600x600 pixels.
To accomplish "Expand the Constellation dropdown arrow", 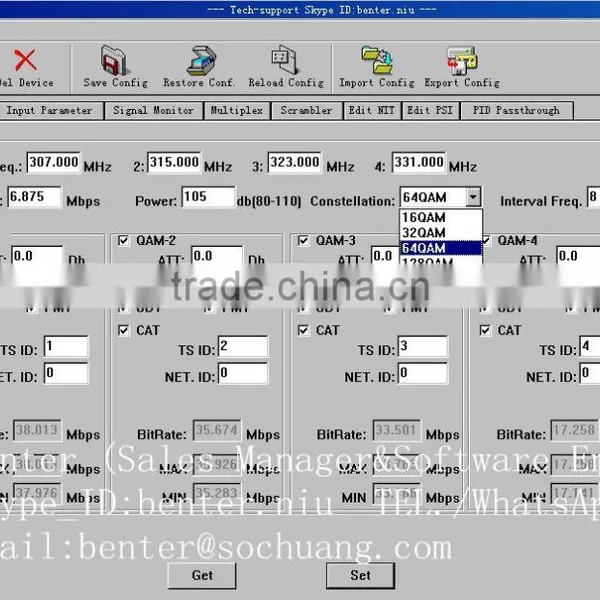I will (x=473, y=197).
